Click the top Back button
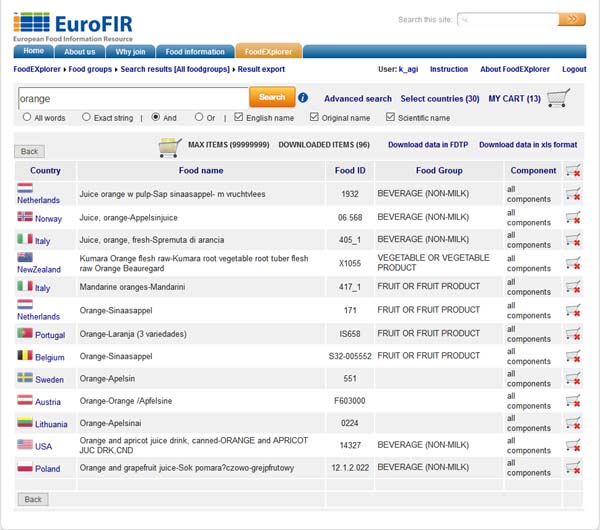 click(29, 152)
